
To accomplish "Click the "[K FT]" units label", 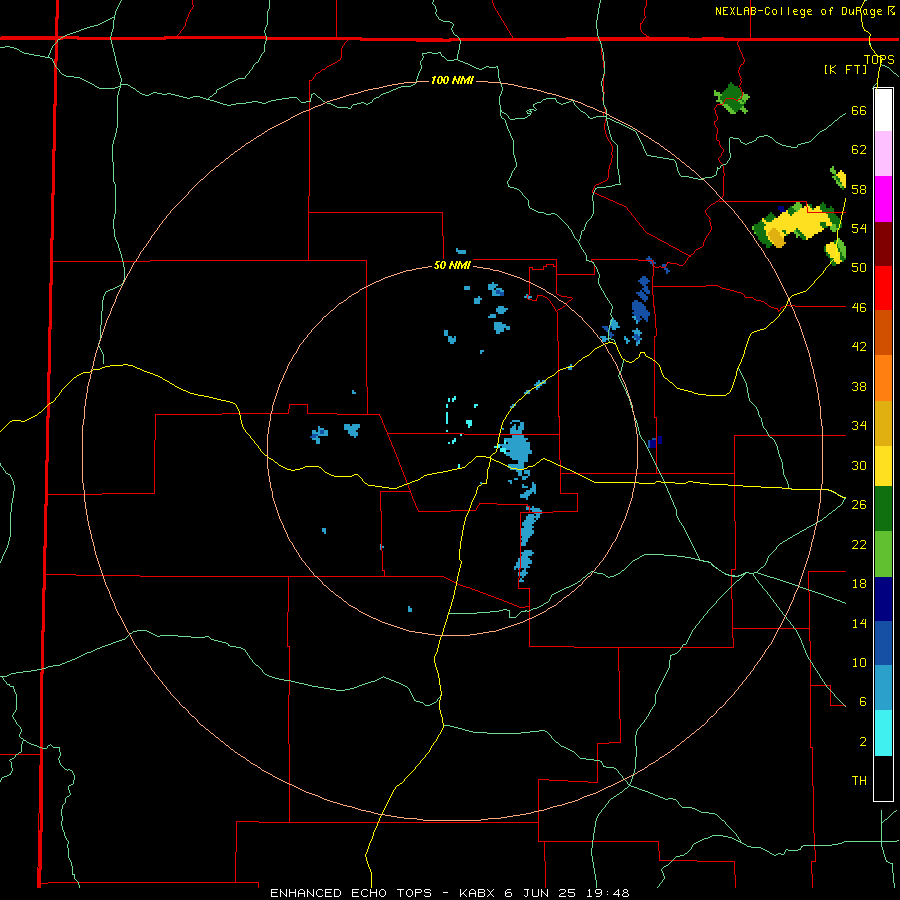I will tap(845, 70).
